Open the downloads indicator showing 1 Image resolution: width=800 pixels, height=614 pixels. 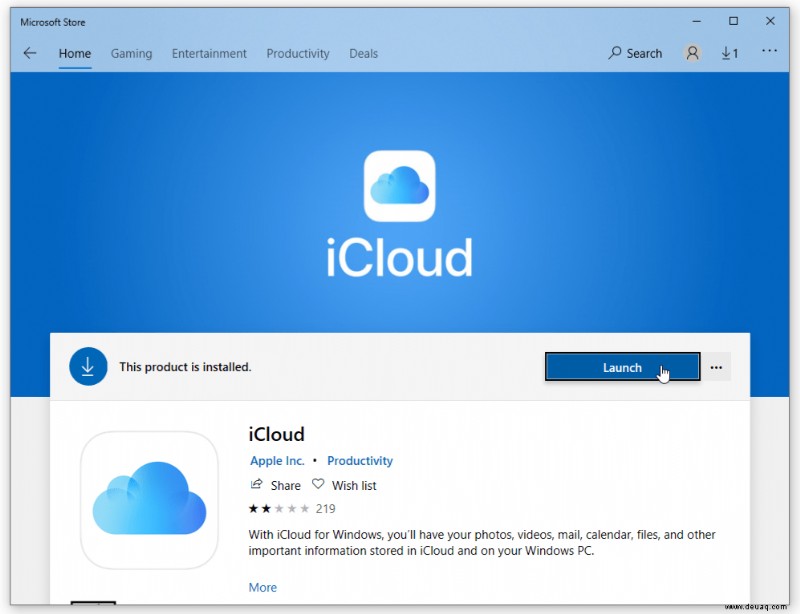(730, 53)
